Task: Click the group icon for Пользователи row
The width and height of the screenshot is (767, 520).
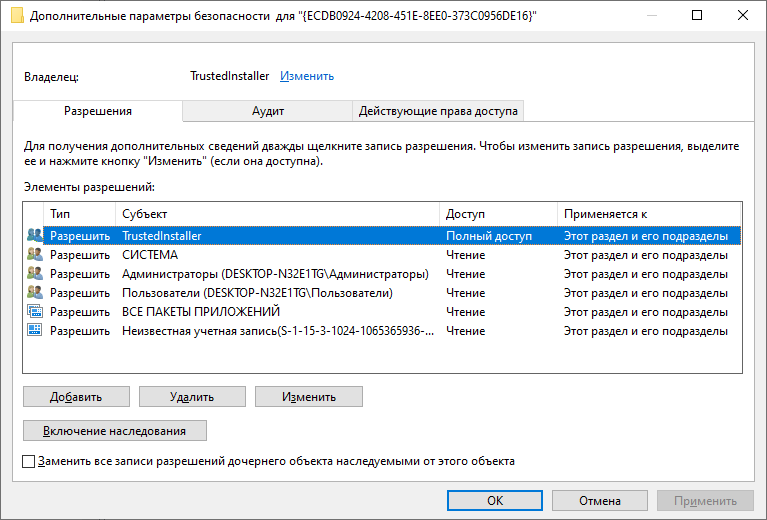Action: pos(35,293)
